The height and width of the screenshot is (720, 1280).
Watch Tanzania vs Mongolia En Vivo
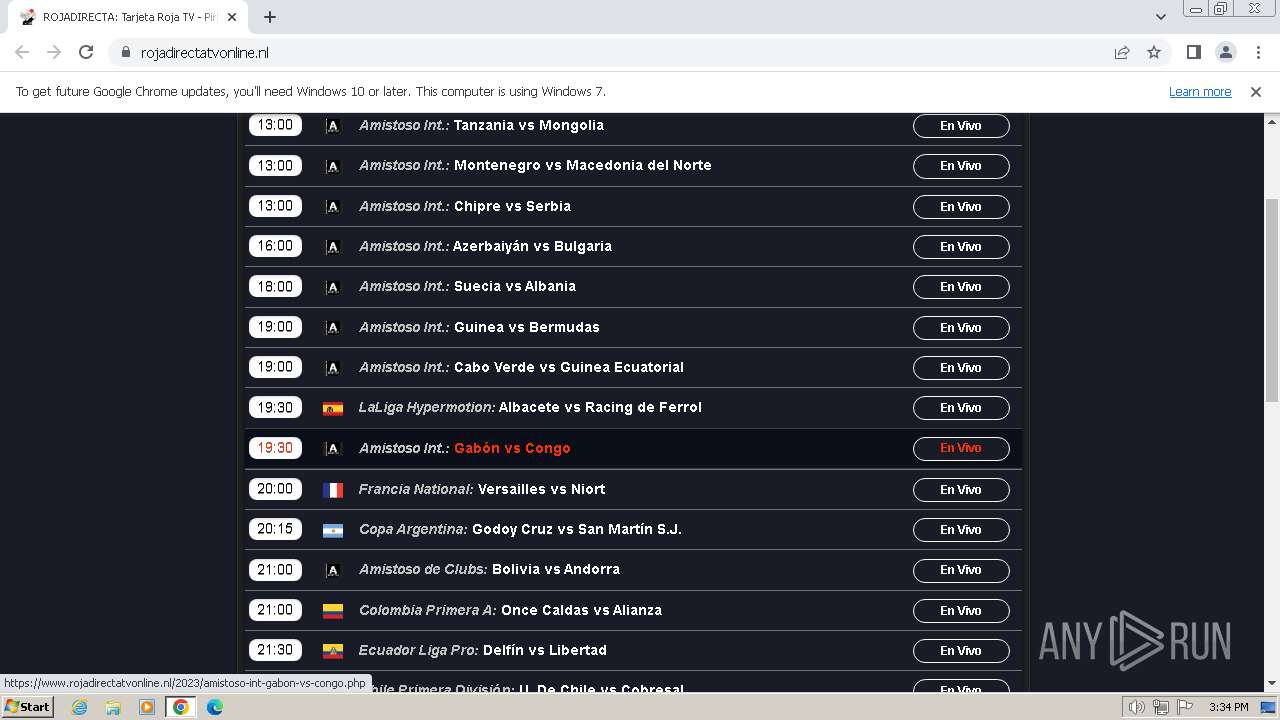click(x=961, y=126)
